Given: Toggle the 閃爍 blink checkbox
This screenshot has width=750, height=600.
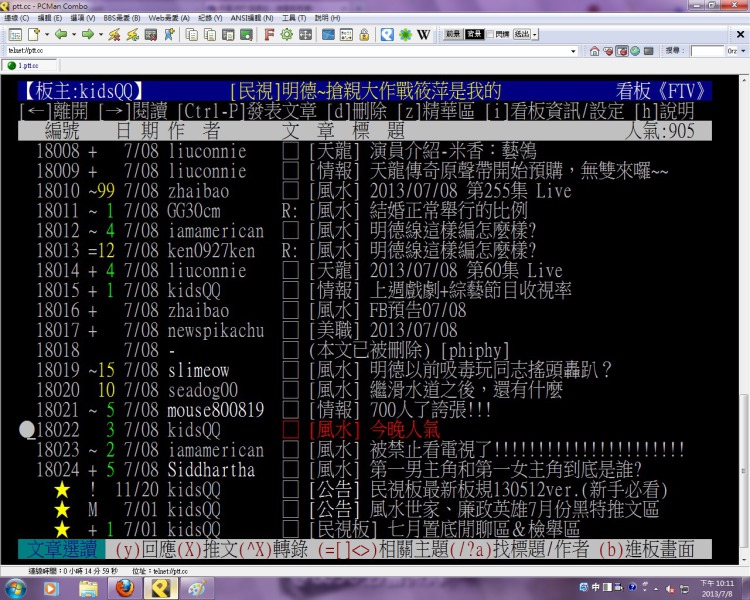Looking at the screenshot, I should (x=490, y=34).
